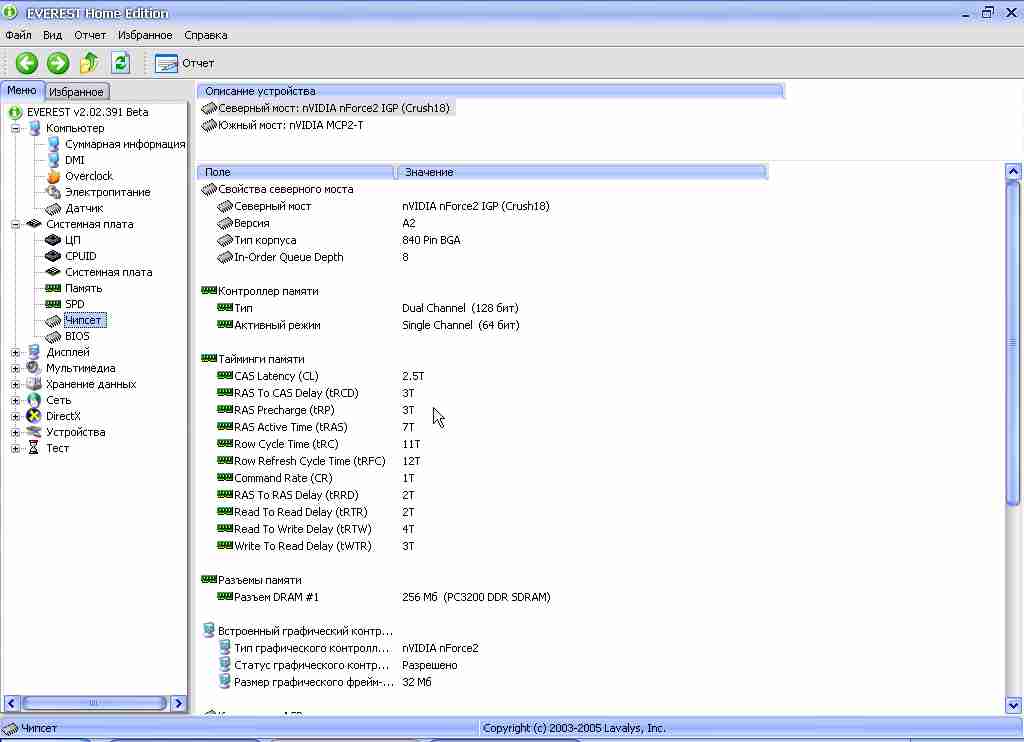The width and height of the screenshot is (1024, 742).
Task: Expand the DirectX tree branch
Action: click(x=15, y=416)
